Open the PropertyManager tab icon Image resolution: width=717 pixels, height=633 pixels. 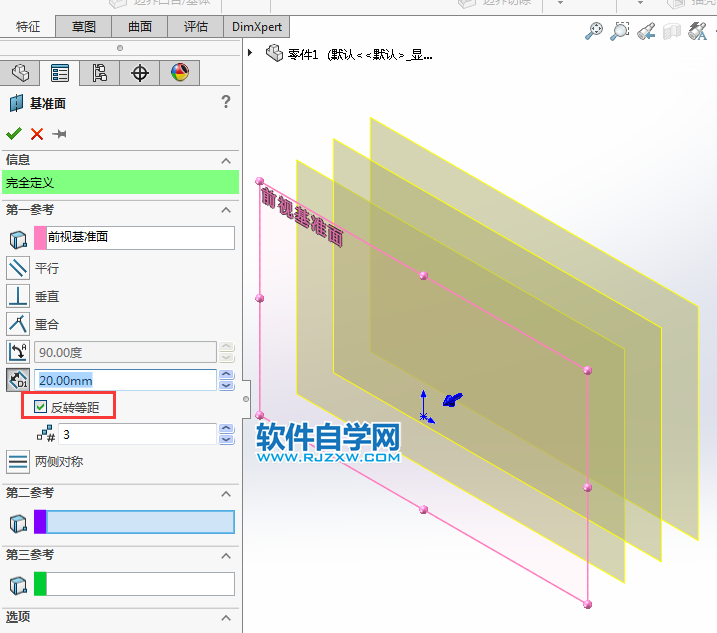[60, 73]
